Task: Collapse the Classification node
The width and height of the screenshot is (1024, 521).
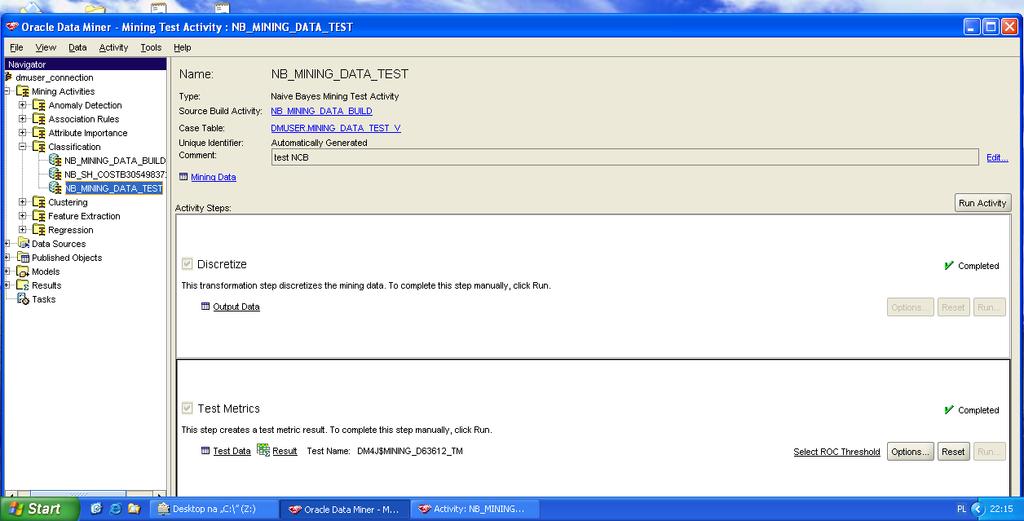Action: point(23,147)
